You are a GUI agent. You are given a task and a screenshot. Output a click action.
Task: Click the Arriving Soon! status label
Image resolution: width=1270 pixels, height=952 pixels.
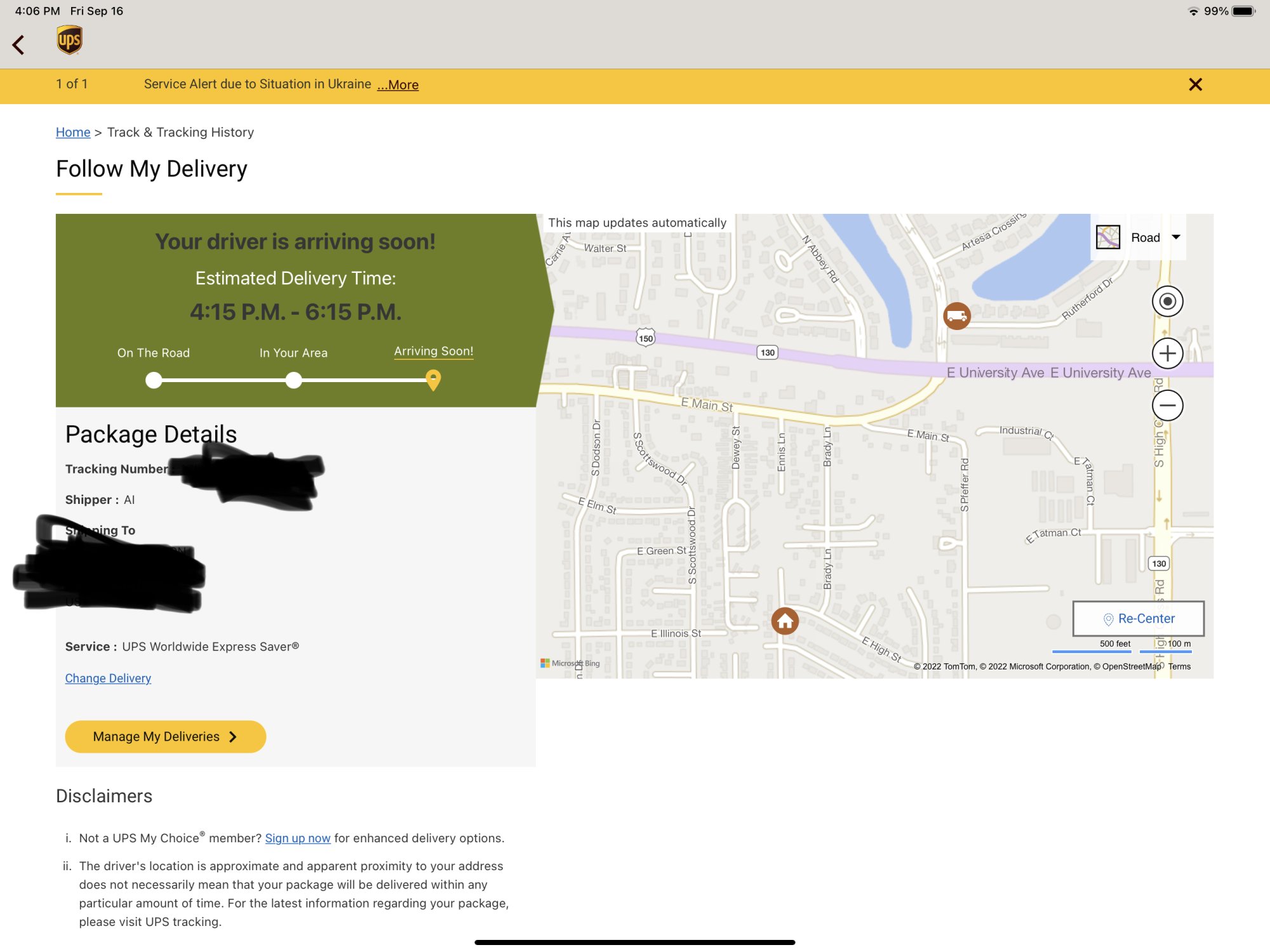[434, 351]
